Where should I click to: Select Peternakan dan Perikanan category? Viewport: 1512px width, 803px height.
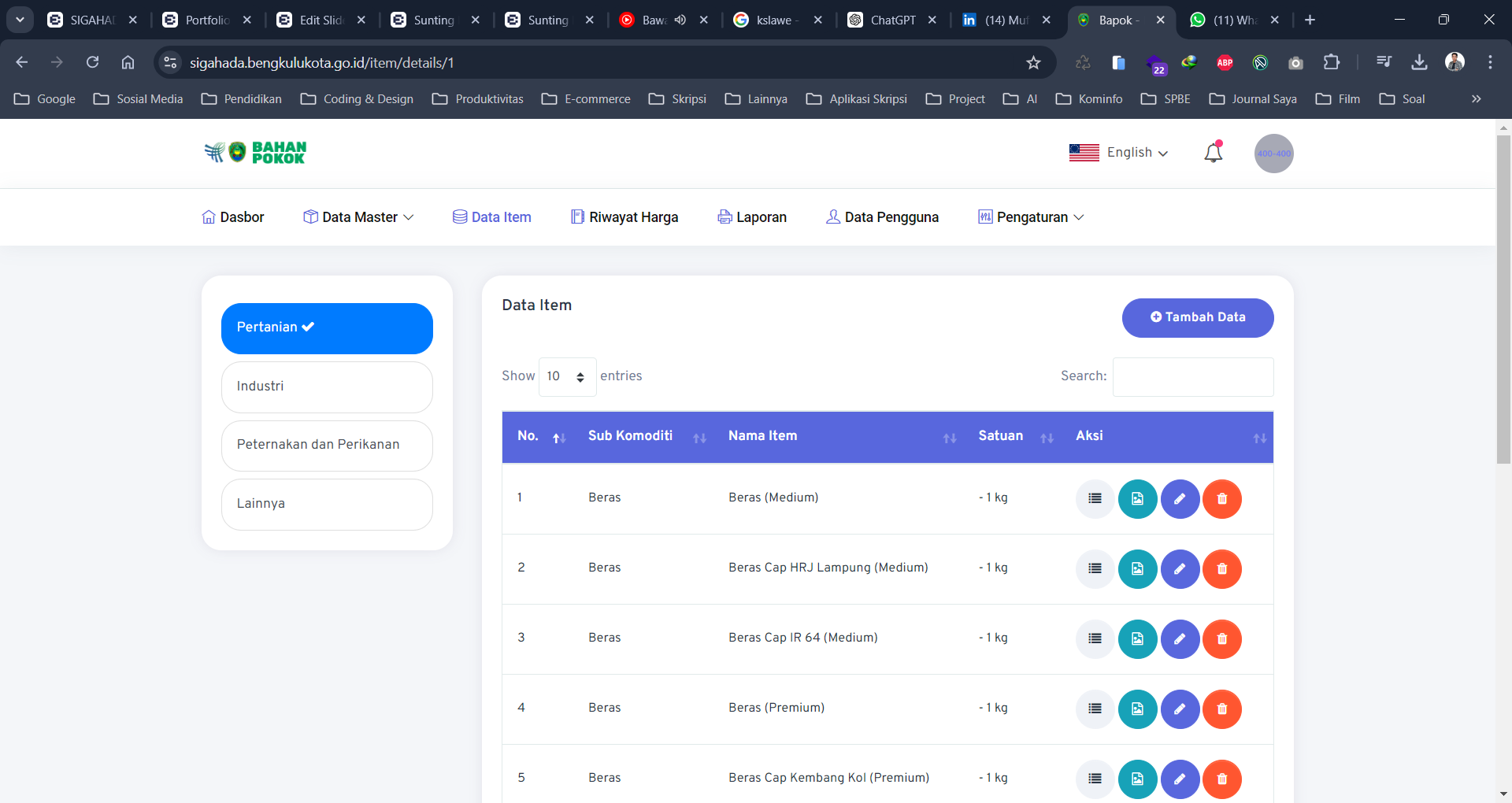[327, 446]
